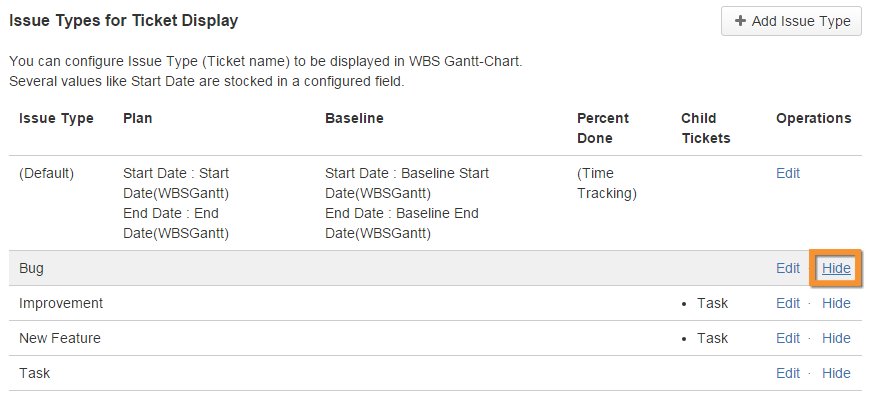Hide the Improvement issue type
The image size is (870, 396).
point(836,303)
